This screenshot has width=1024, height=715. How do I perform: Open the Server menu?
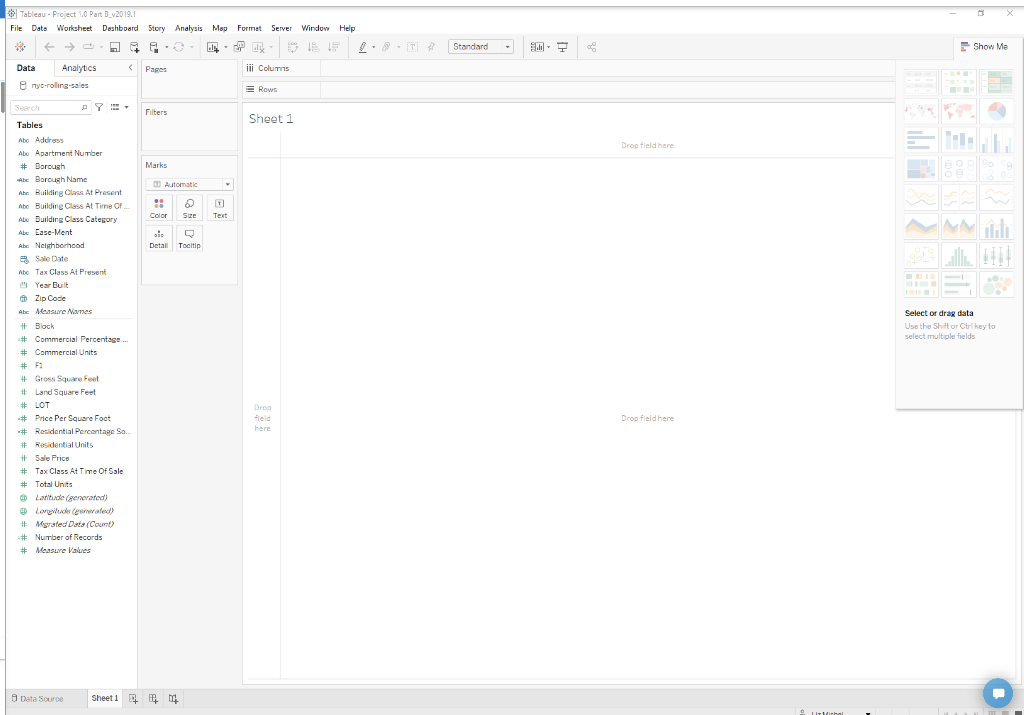click(x=281, y=28)
